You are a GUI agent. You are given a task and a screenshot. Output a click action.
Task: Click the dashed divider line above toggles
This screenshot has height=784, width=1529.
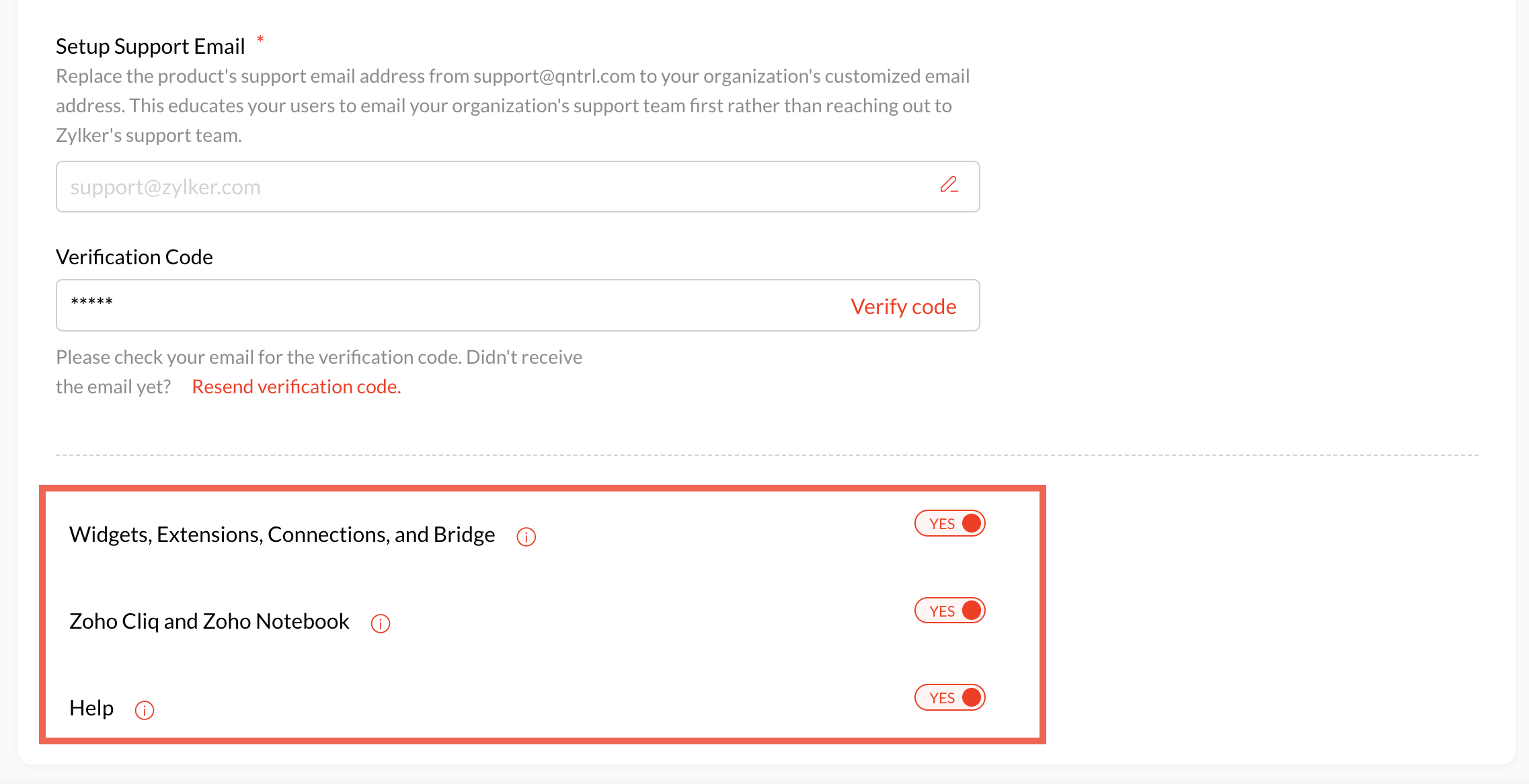[x=767, y=455]
